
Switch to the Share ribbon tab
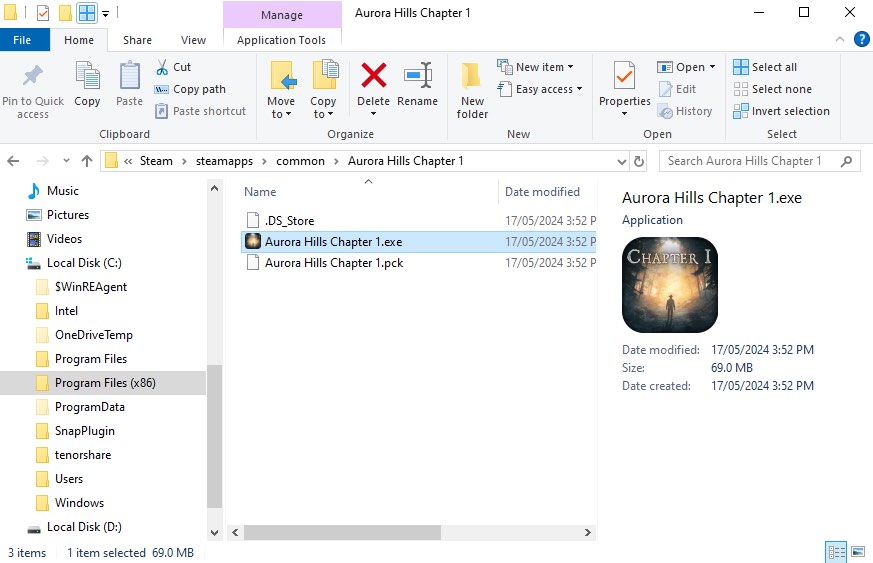tap(138, 40)
